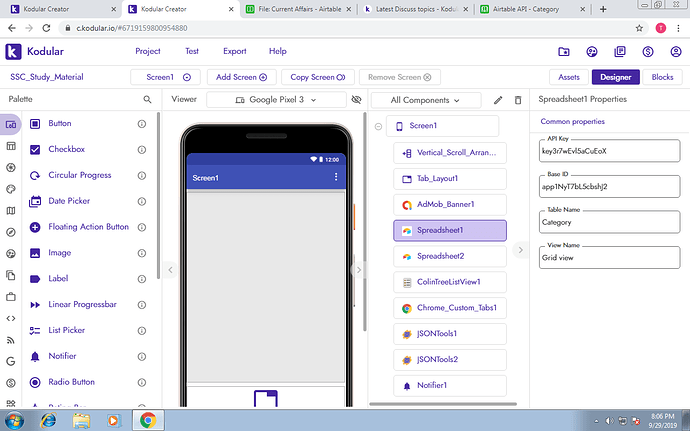The width and height of the screenshot is (690, 431).
Task: Open the Windows Start menu
Action: click(x=14, y=420)
